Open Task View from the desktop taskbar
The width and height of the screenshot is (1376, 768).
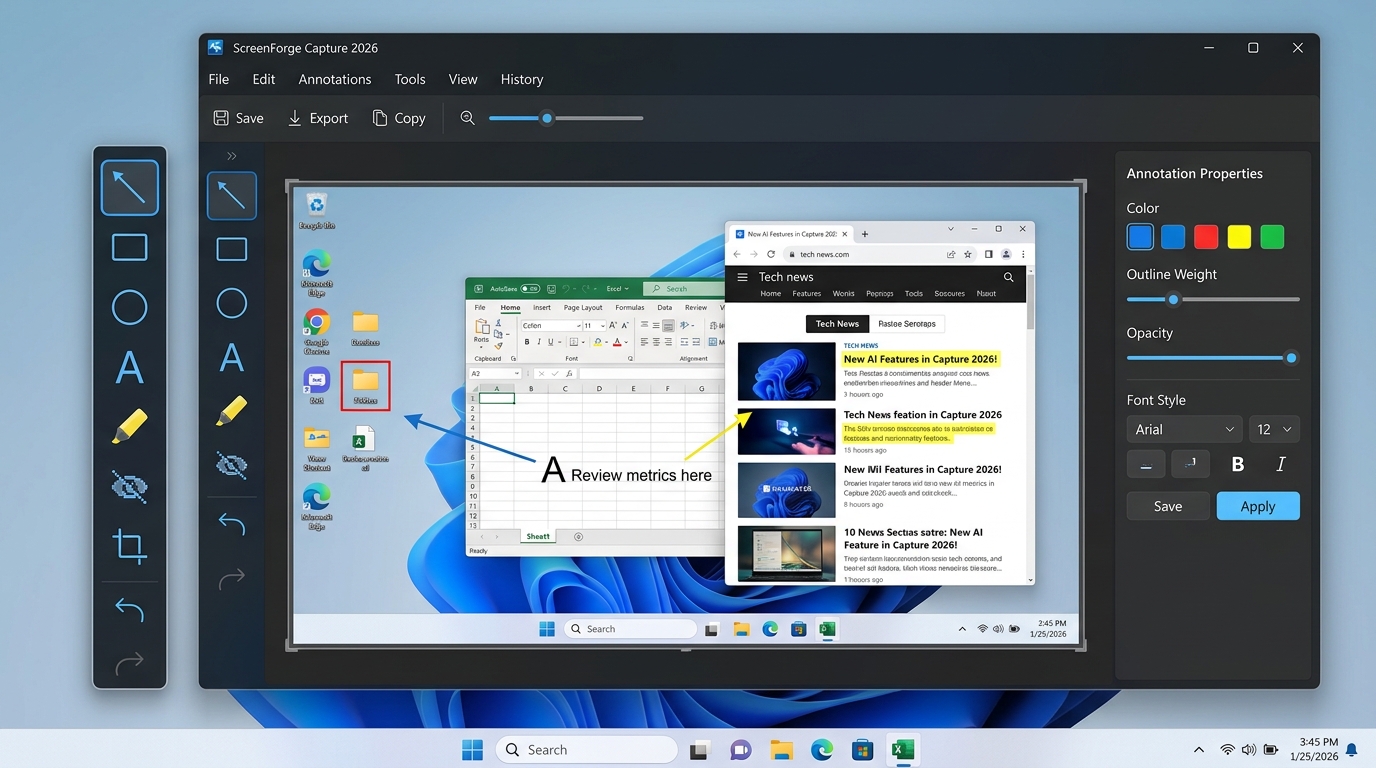coord(699,750)
